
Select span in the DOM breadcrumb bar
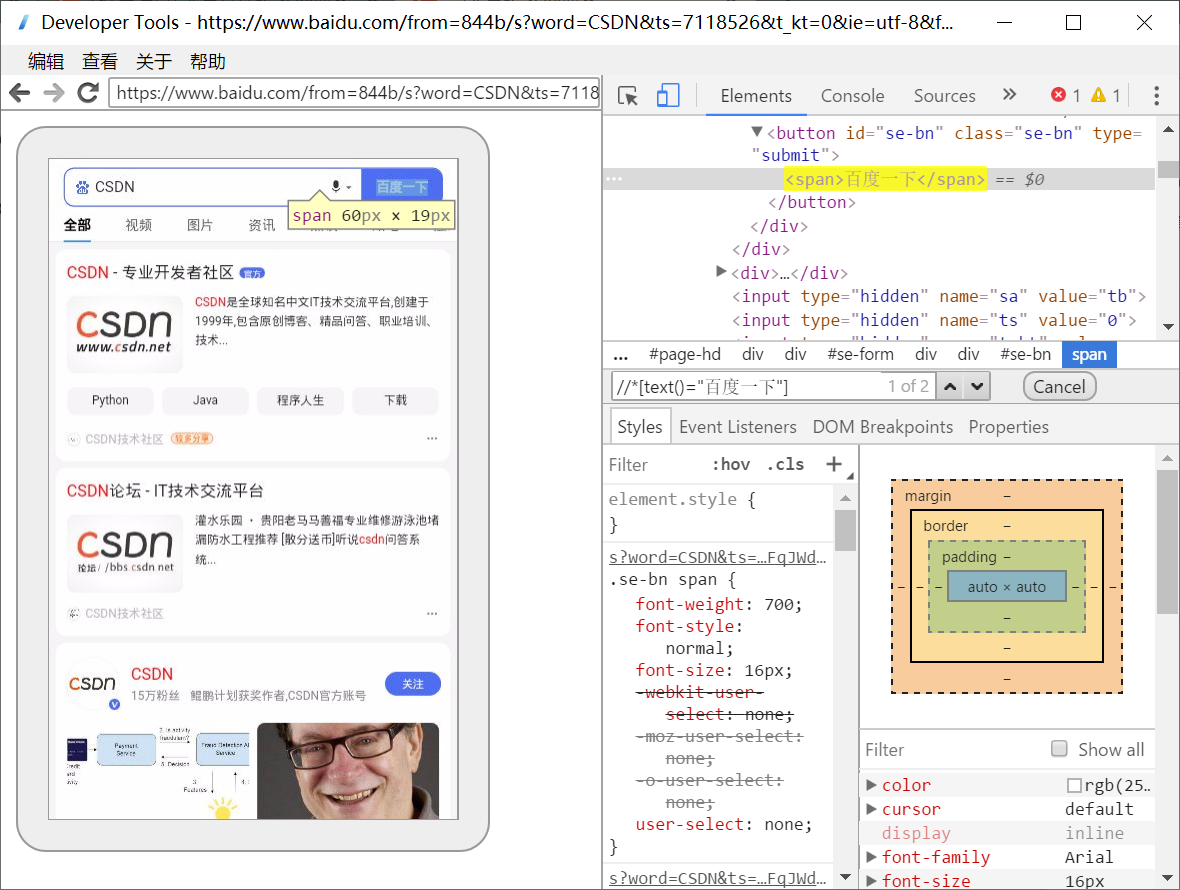[1089, 354]
